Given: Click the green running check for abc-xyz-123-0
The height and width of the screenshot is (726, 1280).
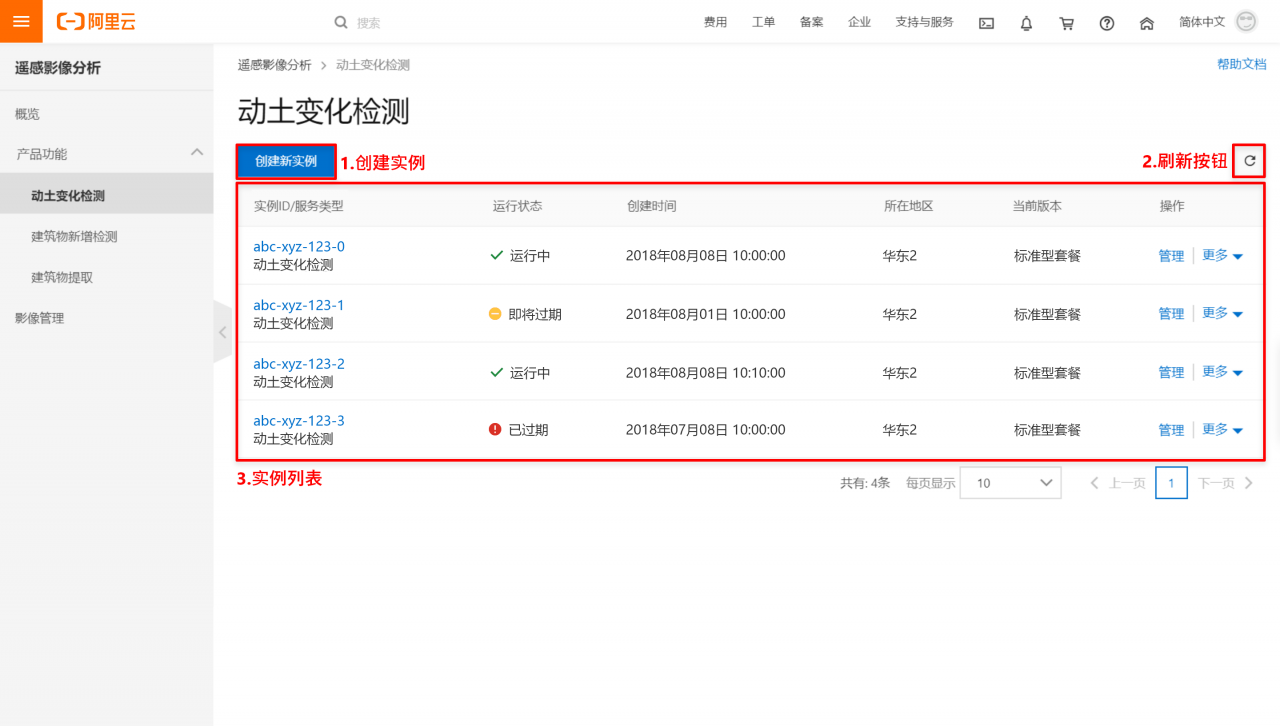Looking at the screenshot, I should [496, 255].
